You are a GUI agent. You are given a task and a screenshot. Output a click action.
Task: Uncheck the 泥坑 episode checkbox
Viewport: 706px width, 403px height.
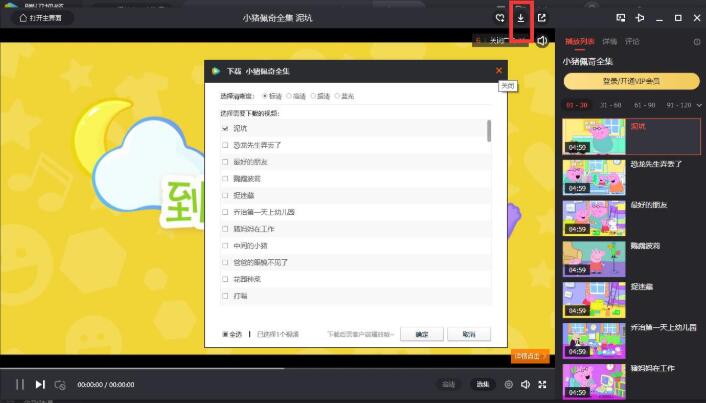pos(225,128)
